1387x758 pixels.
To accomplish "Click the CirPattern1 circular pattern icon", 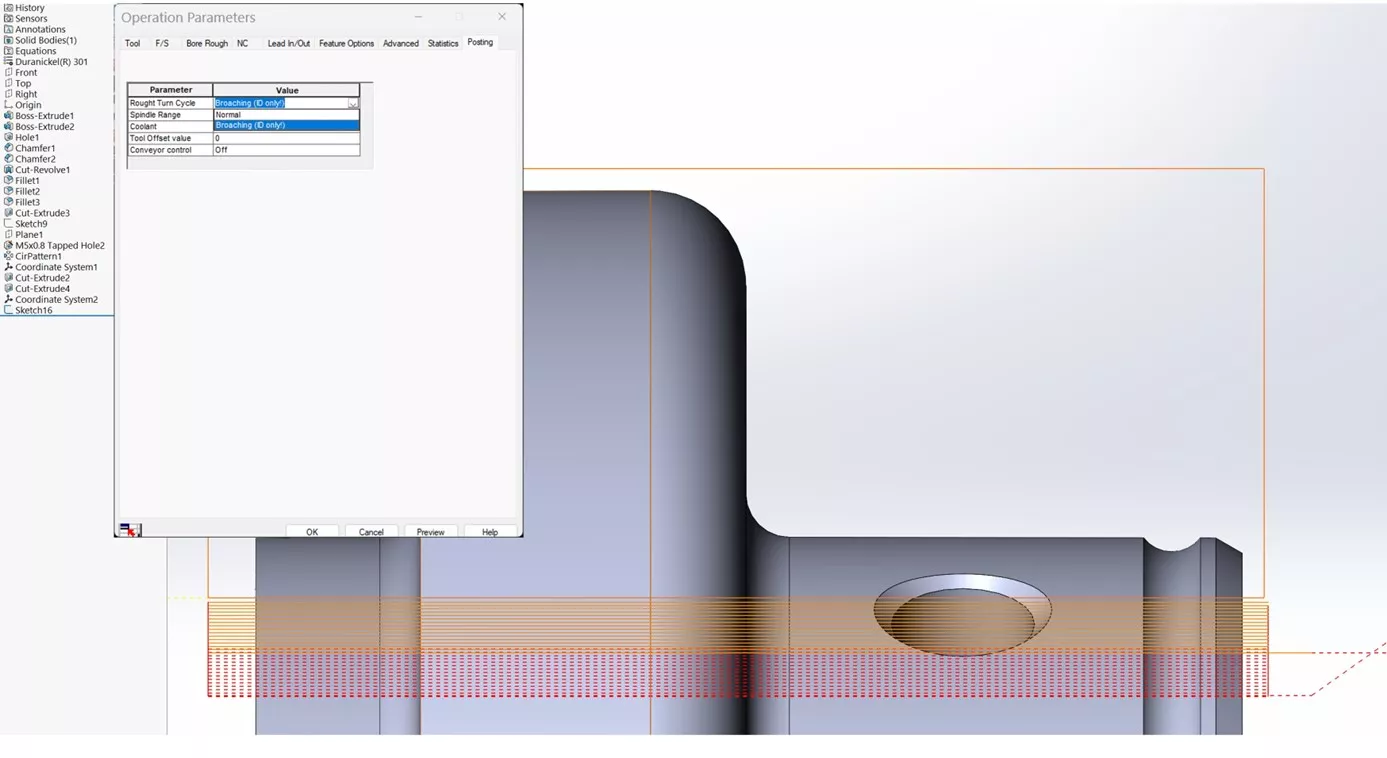I will click(8, 256).
